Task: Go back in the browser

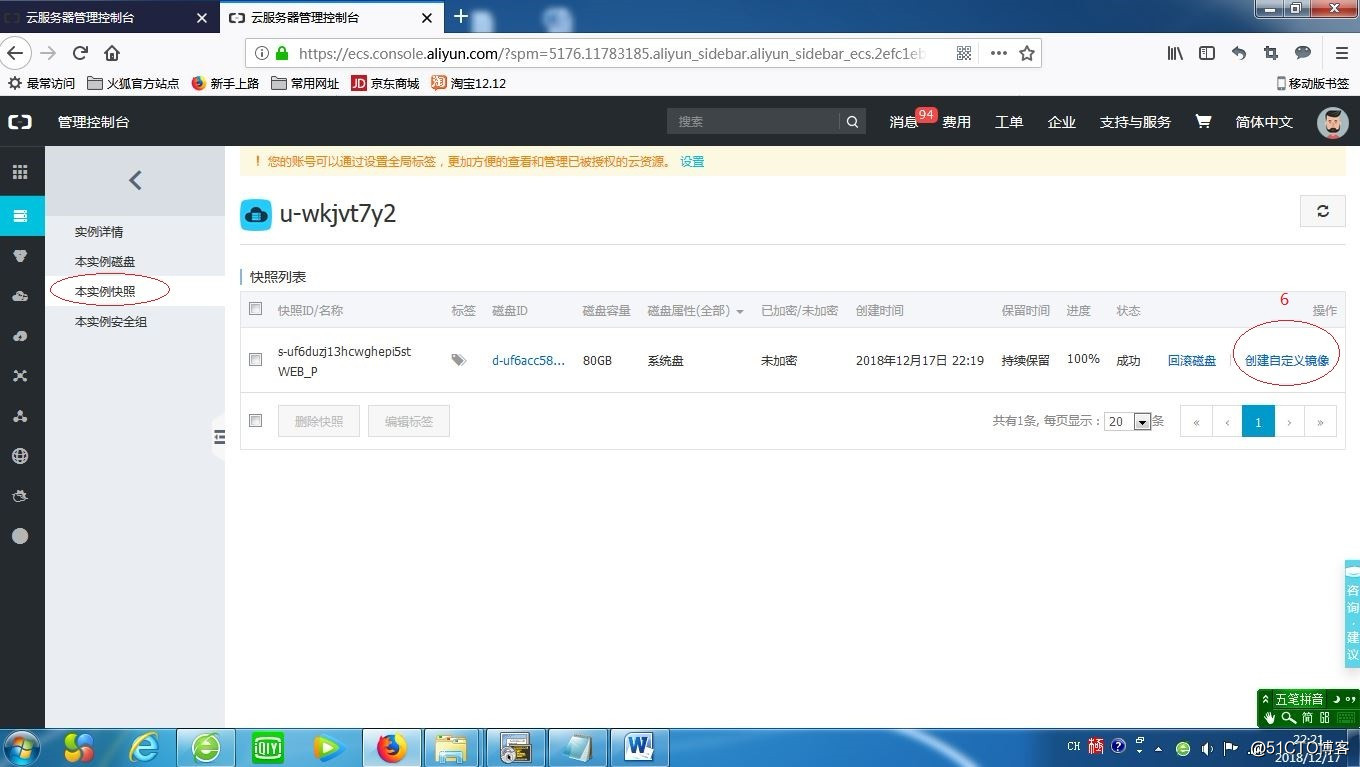Action: click(14, 53)
